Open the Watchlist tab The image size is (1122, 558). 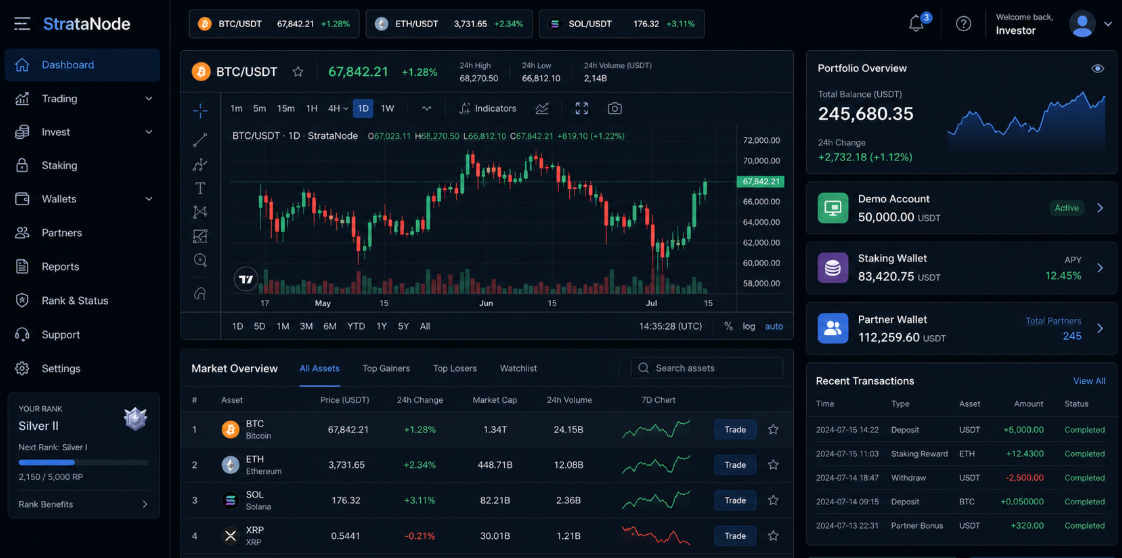point(519,368)
